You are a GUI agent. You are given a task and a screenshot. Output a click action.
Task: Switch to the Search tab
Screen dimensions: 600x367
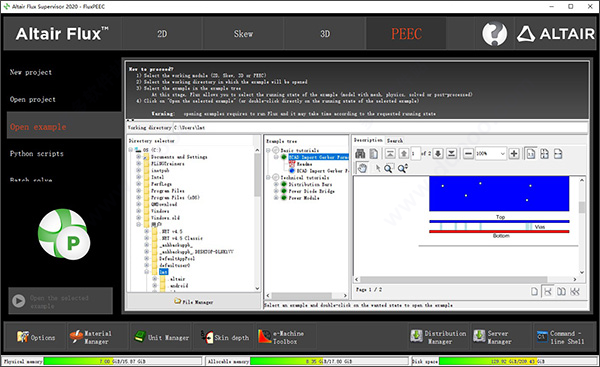pos(395,140)
